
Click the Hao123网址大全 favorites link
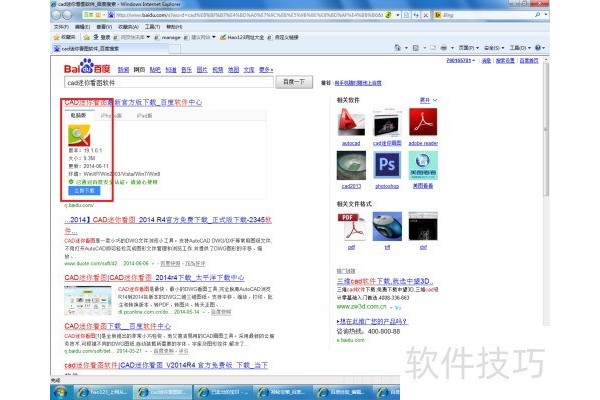point(242,37)
